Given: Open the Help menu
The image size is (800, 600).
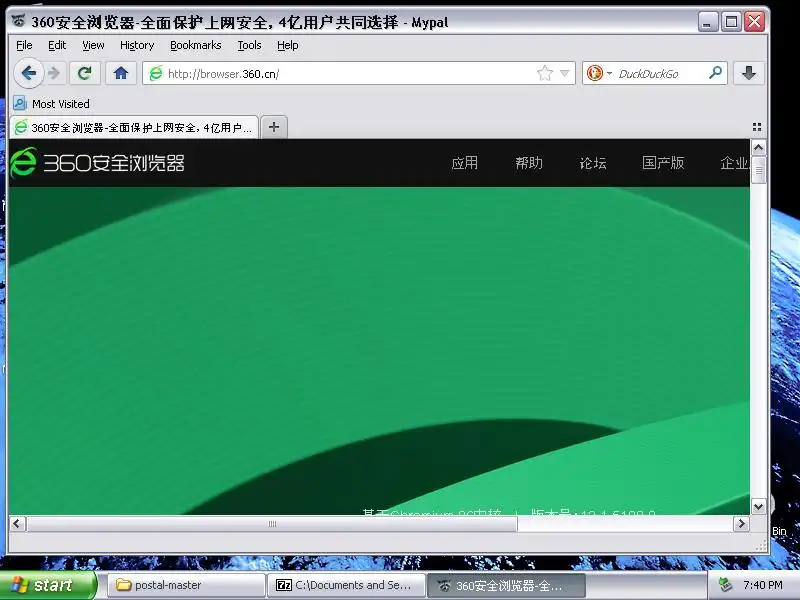Looking at the screenshot, I should pyautogui.click(x=287, y=45).
